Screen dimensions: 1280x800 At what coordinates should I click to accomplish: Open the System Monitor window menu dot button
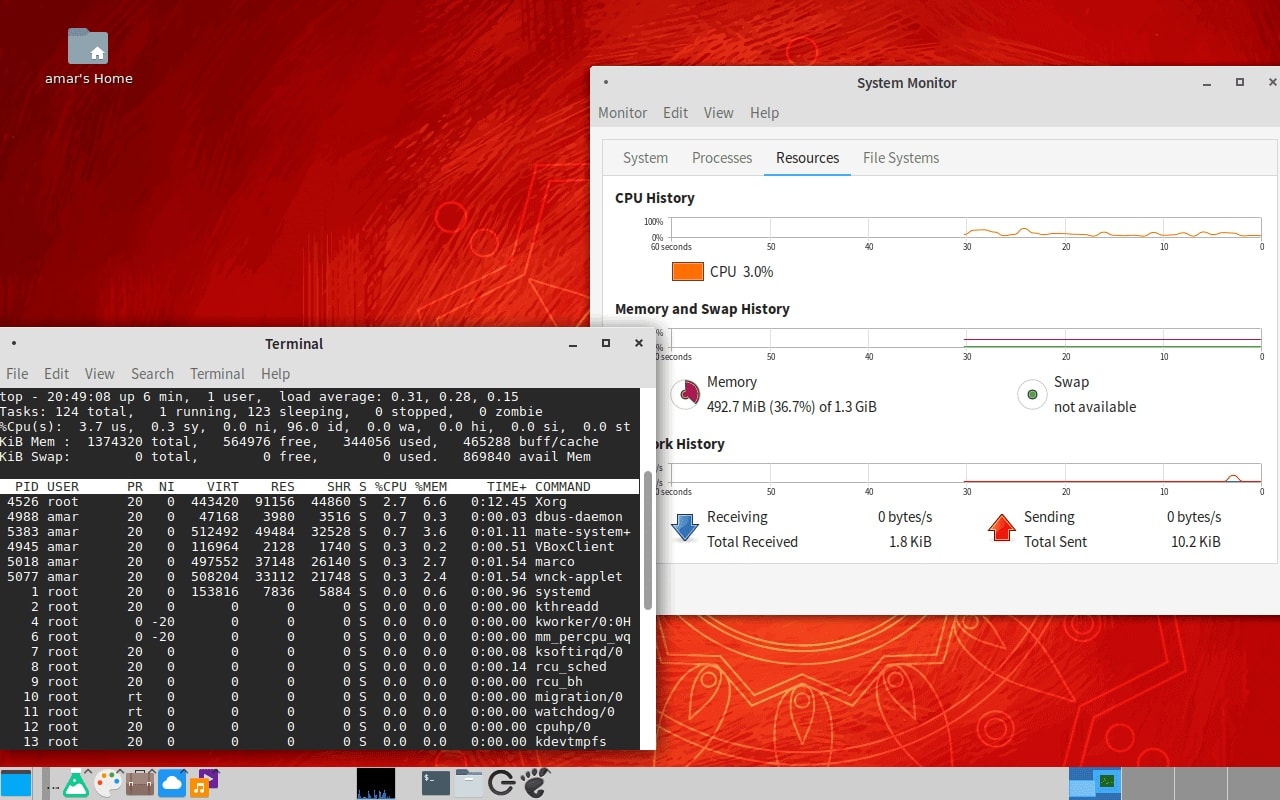[x=606, y=83]
